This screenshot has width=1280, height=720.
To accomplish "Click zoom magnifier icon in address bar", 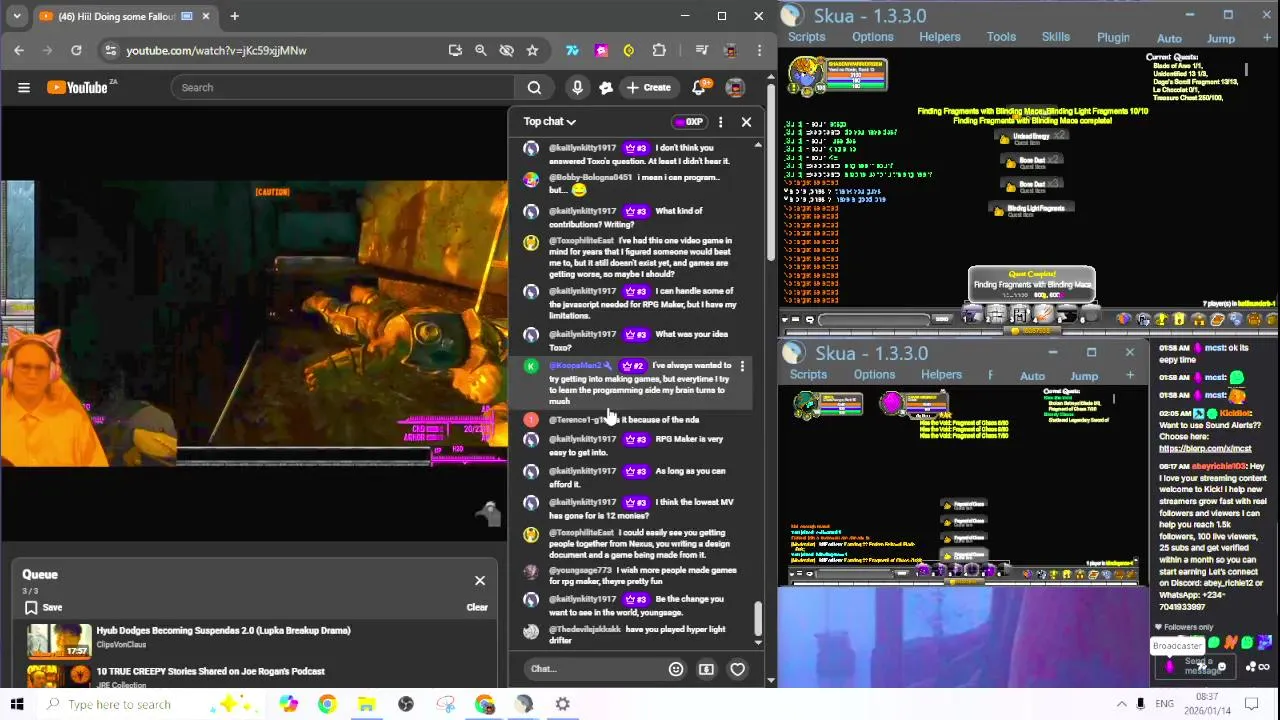I will coord(481,50).
